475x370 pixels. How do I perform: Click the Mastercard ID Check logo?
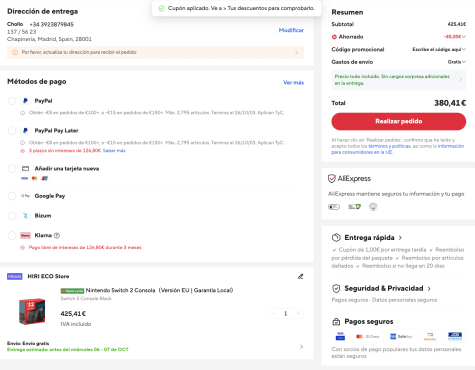368,336
